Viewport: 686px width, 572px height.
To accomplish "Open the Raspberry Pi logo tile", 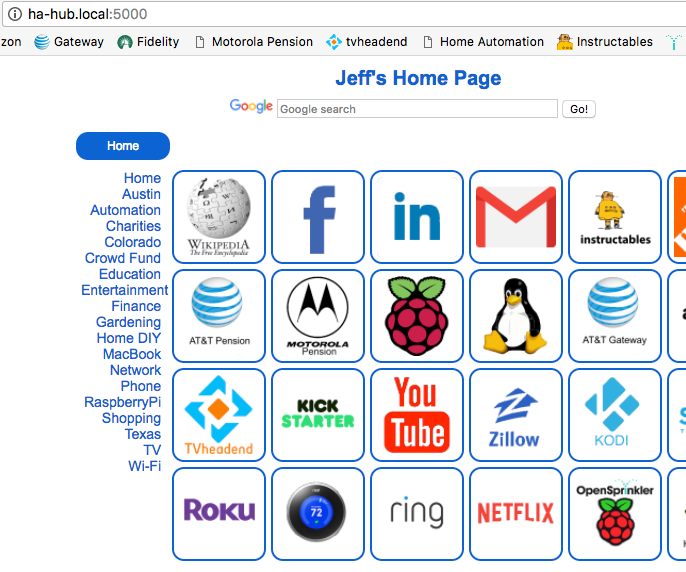I will click(x=417, y=316).
